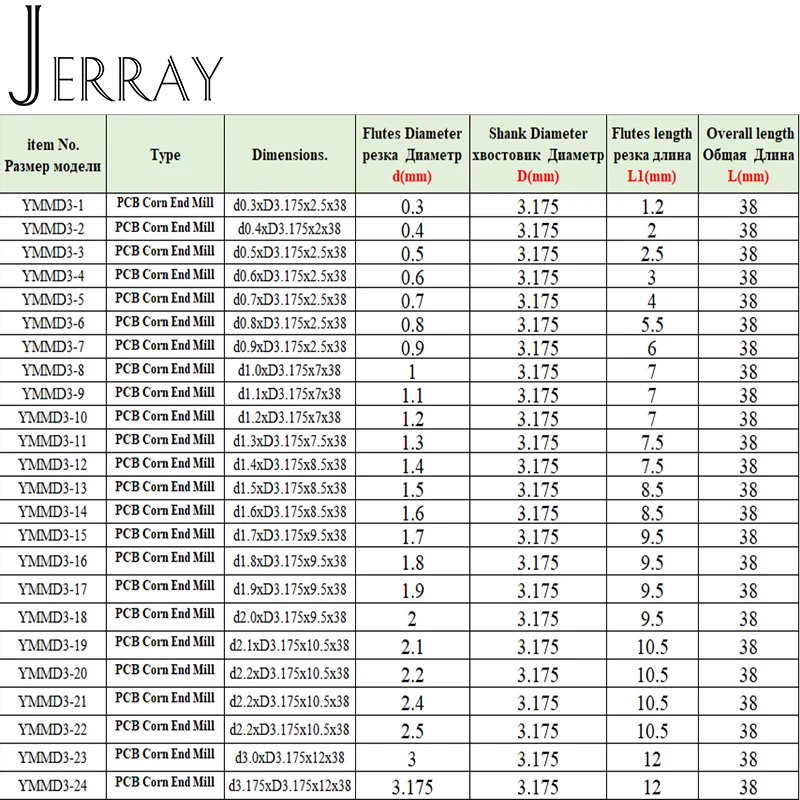This screenshot has height=800, width=800.
Task: Click the 'Shank Diameter' header cell
Action: point(538,154)
